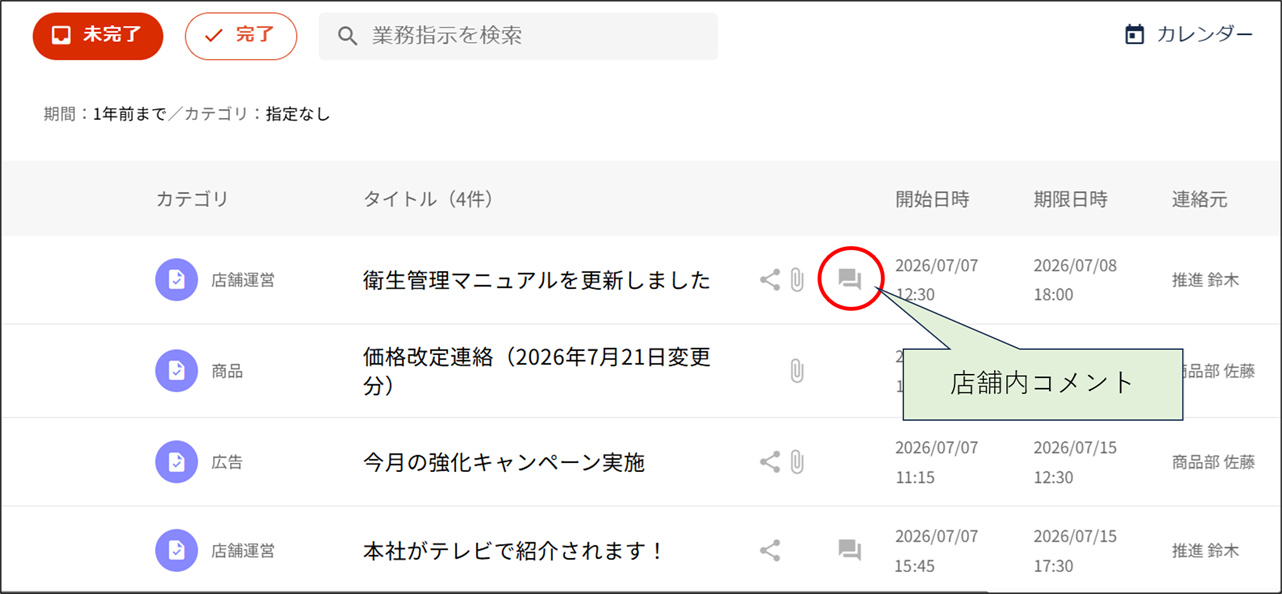Click the 広告 category label
This screenshot has height=594, width=1282.
click(227, 462)
